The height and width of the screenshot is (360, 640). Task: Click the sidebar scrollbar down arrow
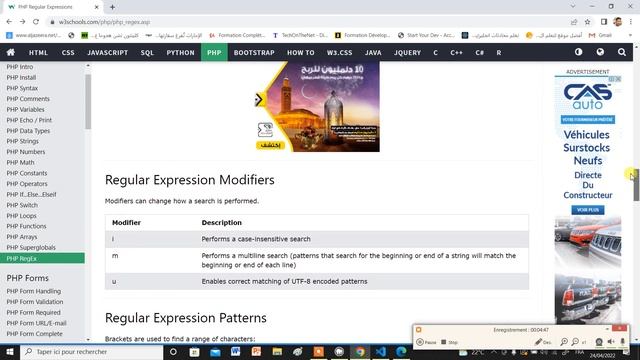(88, 339)
